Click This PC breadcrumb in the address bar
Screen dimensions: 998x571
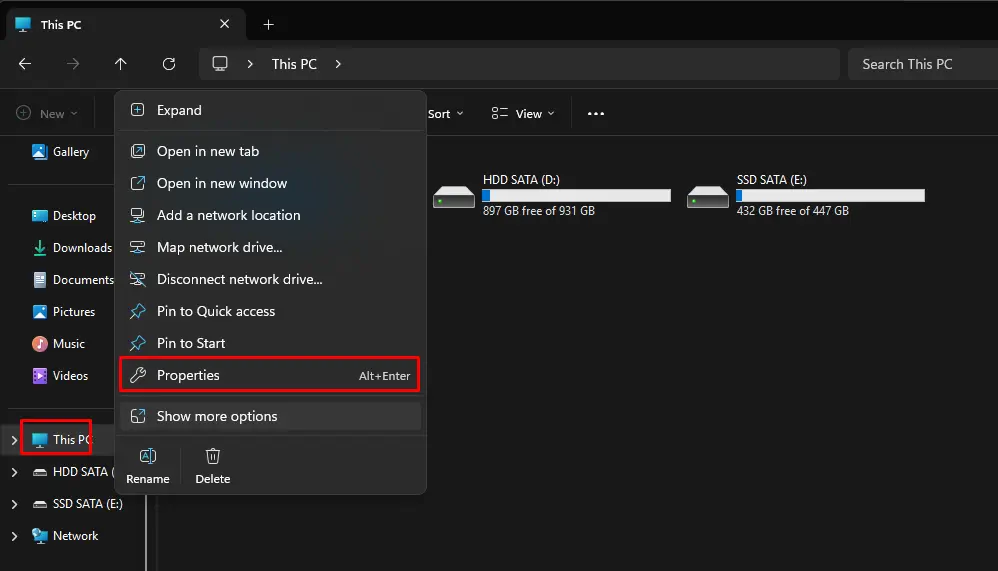point(294,64)
